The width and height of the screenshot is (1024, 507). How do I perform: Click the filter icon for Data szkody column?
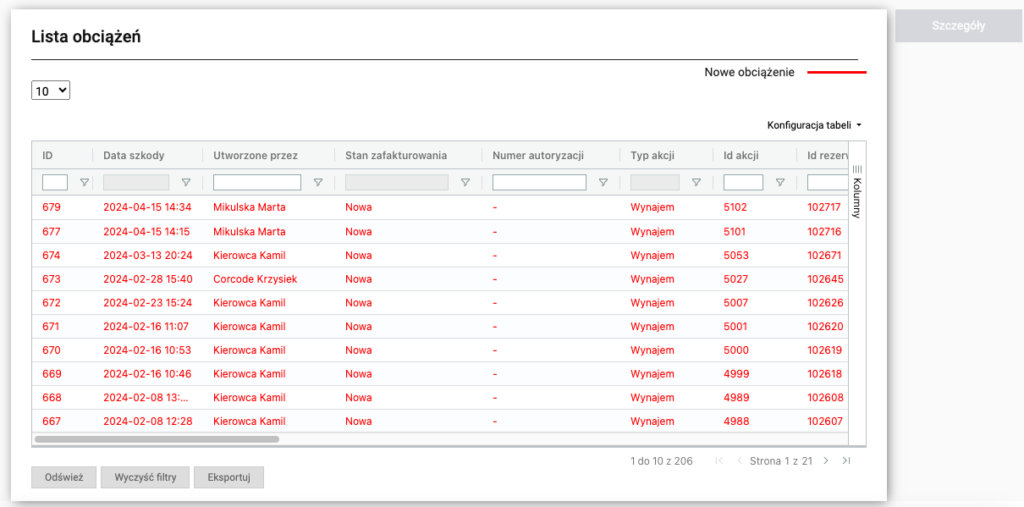point(186,183)
